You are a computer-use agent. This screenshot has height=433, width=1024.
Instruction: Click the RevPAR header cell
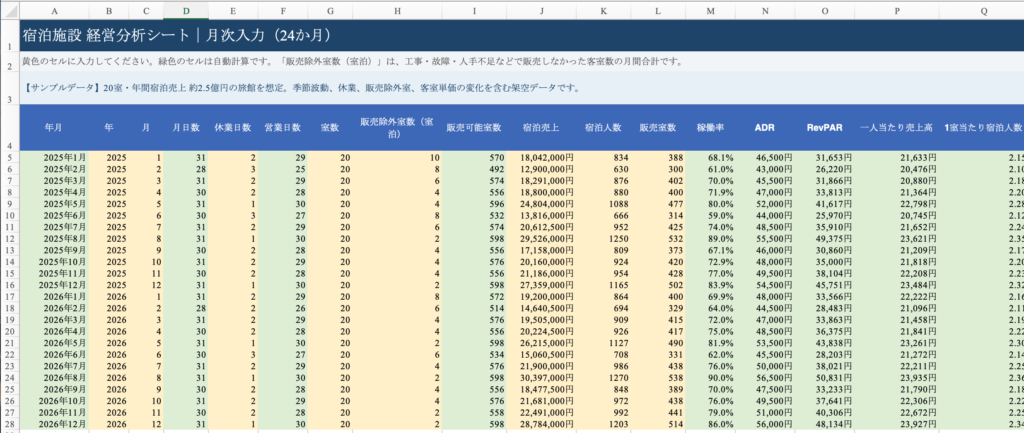tap(825, 128)
